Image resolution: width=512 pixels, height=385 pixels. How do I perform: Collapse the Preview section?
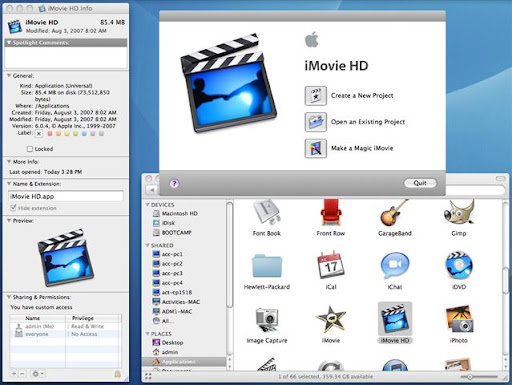[x=9, y=221]
